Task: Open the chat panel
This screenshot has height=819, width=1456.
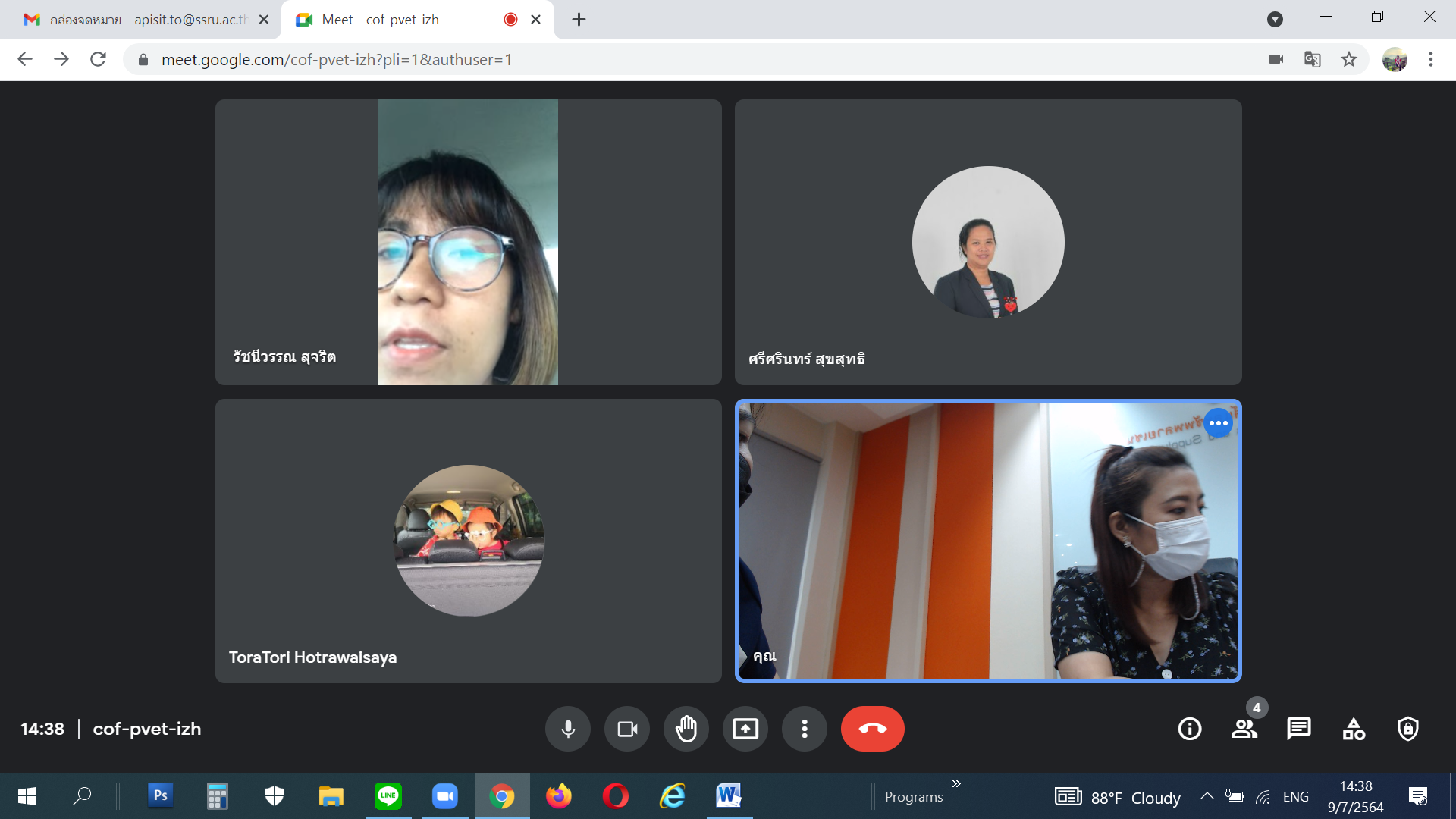Action: pyautogui.click(x=1299, y=729)
